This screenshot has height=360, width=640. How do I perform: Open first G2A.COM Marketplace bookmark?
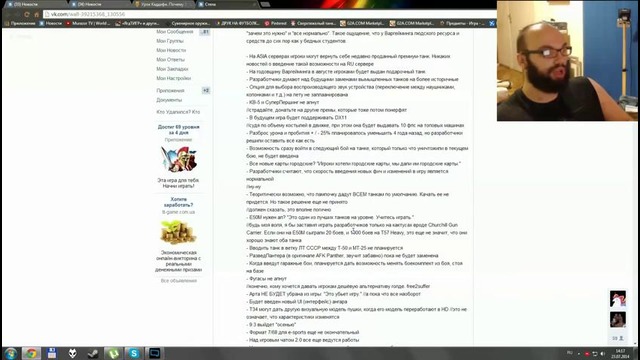click(x=362, y=23)
